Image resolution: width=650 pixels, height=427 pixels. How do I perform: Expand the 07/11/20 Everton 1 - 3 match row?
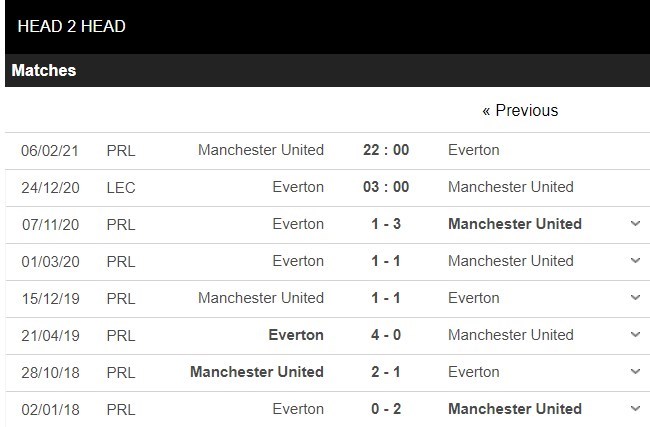[x=635, y=224]
